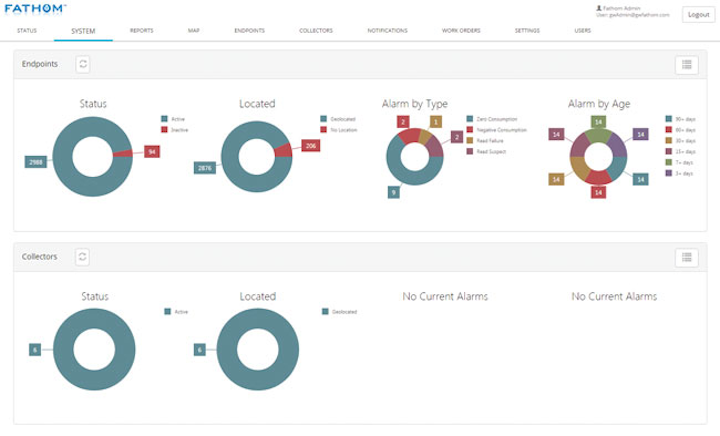Click the purple 14 label on Alarm by Age

click(641, 134)
